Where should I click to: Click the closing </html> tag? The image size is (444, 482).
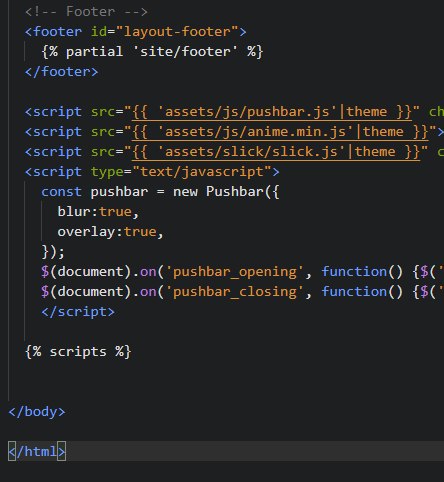(x=37, y=452)
